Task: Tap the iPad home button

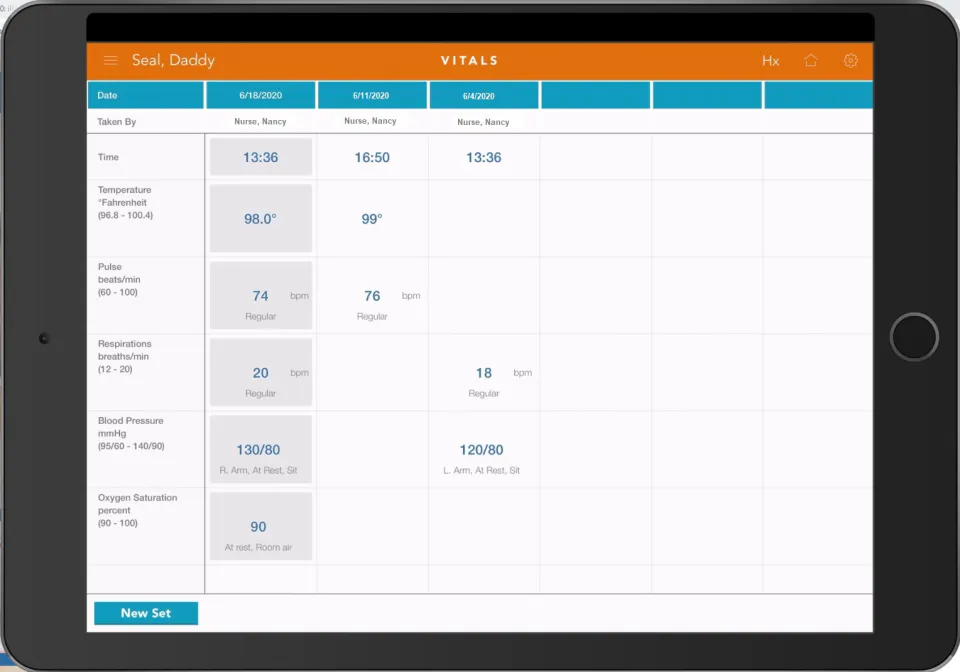Action: (x=913, y=337)
